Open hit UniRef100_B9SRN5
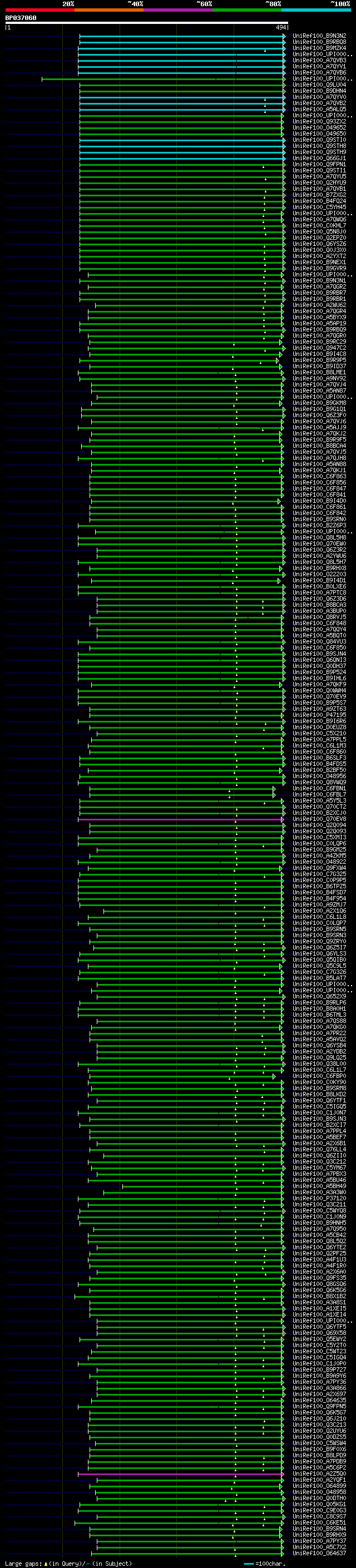This screenshot has width=356, height=1568. coord(319,929)
